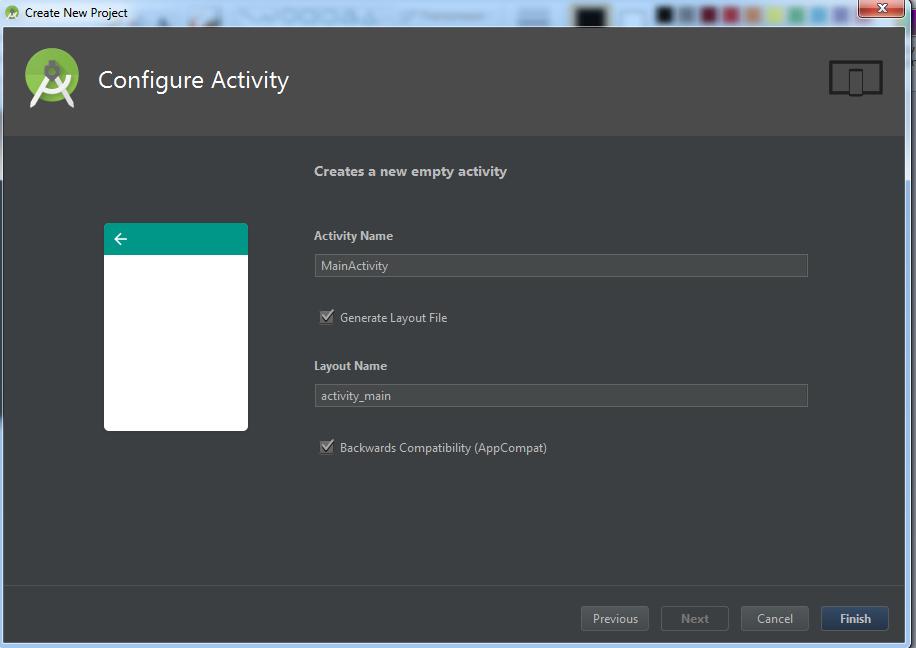Click the 'Generate Layout File' label text
This screenshot has height=648, width=916.
[x=394, y=318]
